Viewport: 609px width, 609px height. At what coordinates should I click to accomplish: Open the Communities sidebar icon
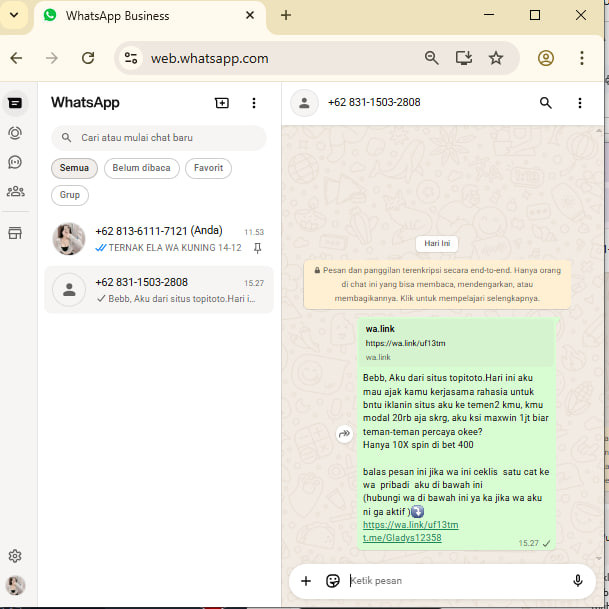pos(16,191)
